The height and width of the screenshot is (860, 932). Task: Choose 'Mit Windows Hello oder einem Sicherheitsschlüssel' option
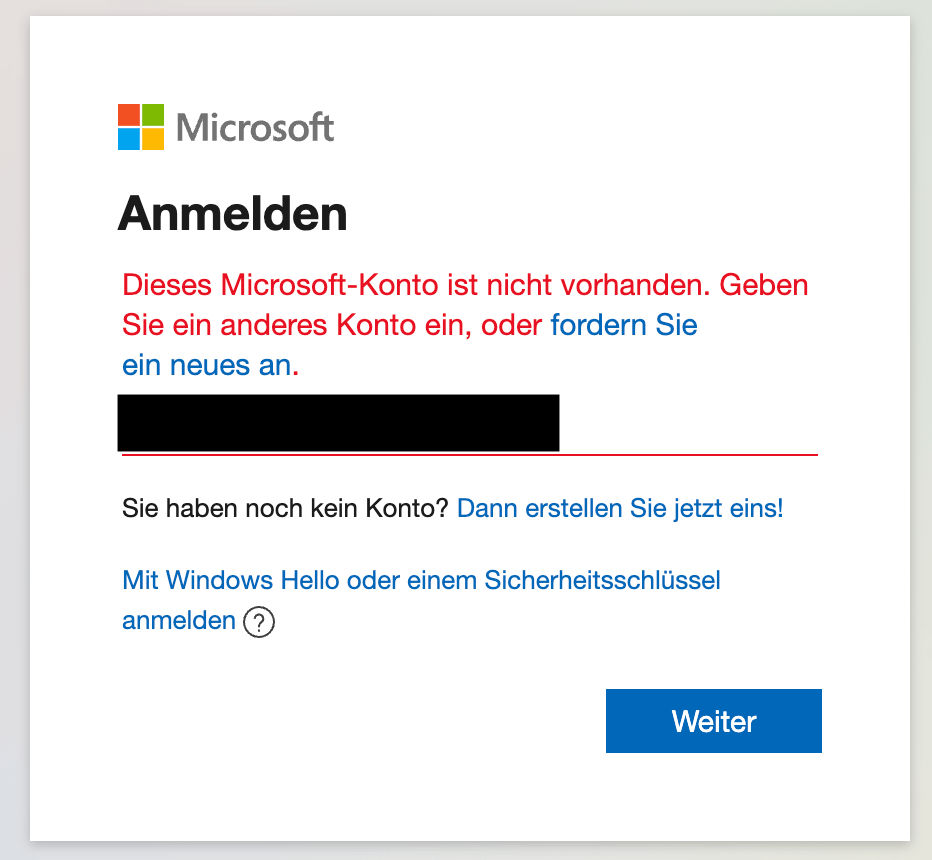tap(421, 580)
